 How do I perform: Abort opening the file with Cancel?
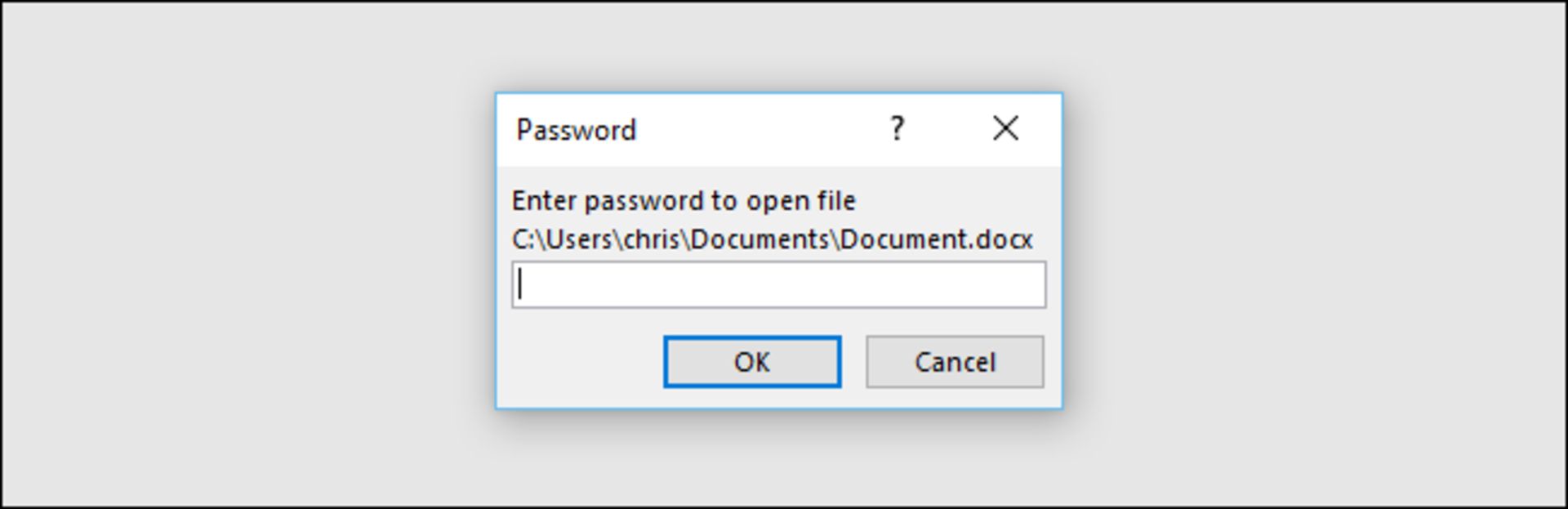pos(955,362)
